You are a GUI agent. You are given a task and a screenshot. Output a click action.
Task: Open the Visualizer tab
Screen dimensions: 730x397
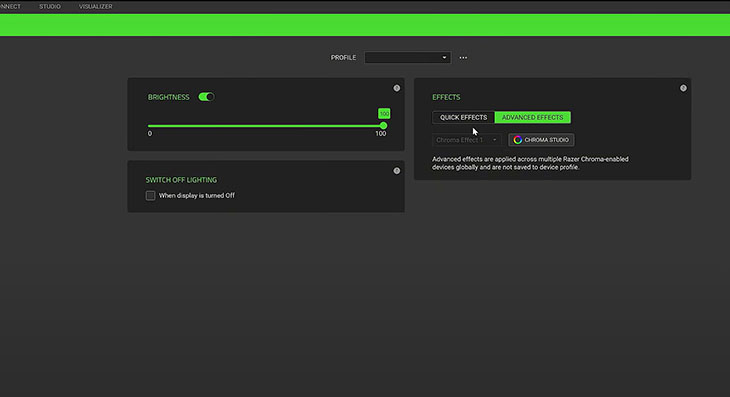pos(95,7)
